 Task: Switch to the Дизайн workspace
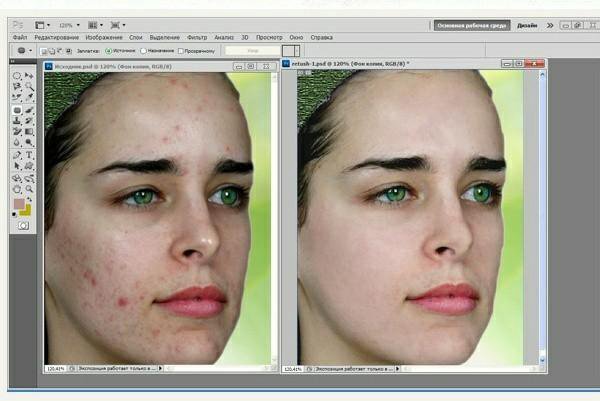tap(527, 24)
